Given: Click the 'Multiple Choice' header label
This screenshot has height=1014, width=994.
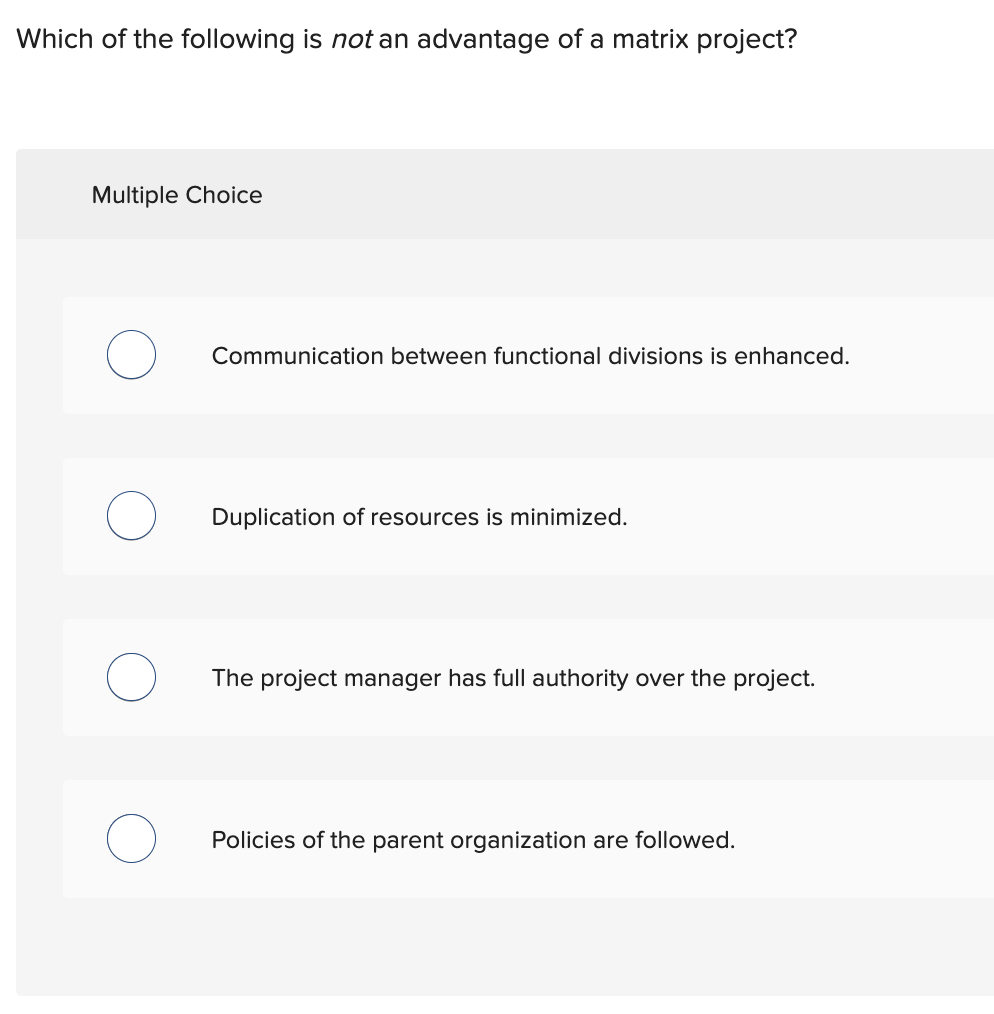Looking at the screenshot, I should (x=176, y=195).
